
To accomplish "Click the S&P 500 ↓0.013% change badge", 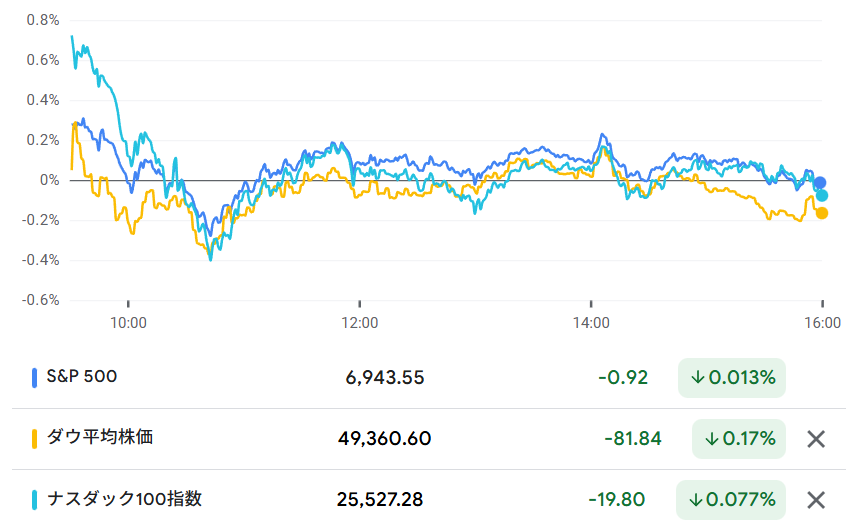I will tap(732, 377).
